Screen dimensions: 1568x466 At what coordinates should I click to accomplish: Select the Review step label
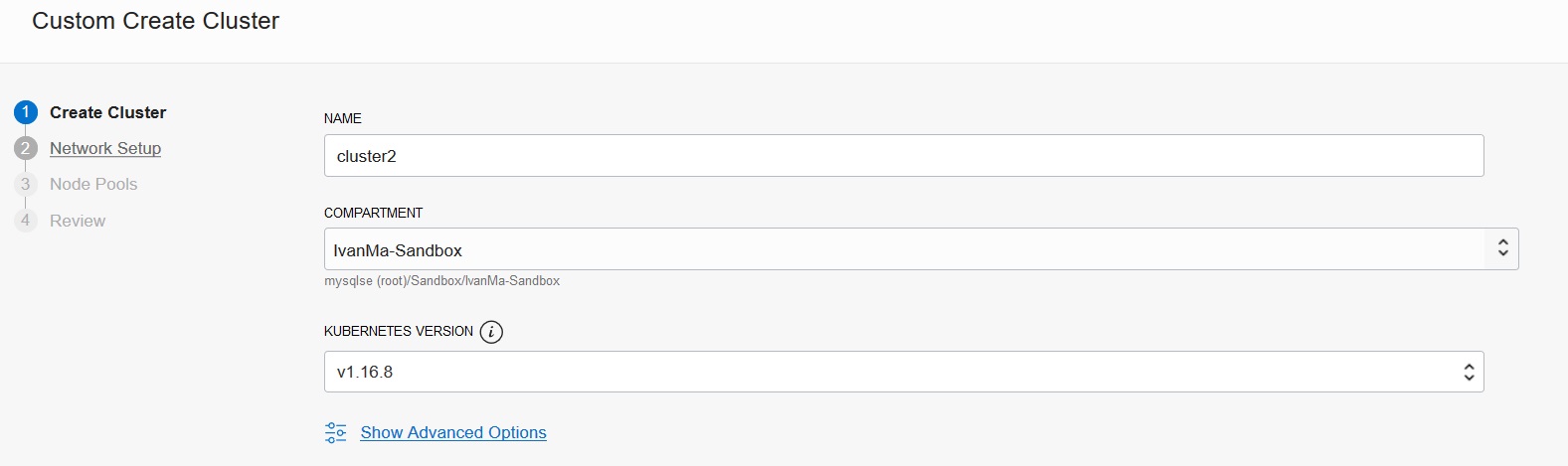pyautogui.click(x=78, y=221)
